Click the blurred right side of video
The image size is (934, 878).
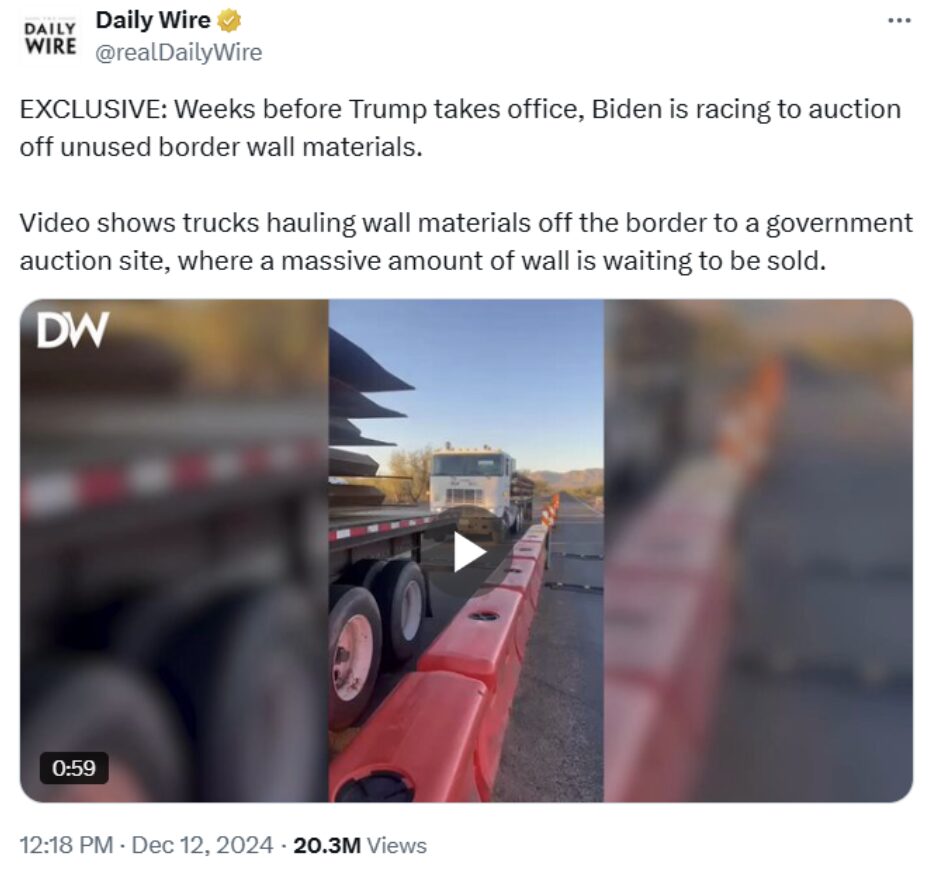coord(758,551)
